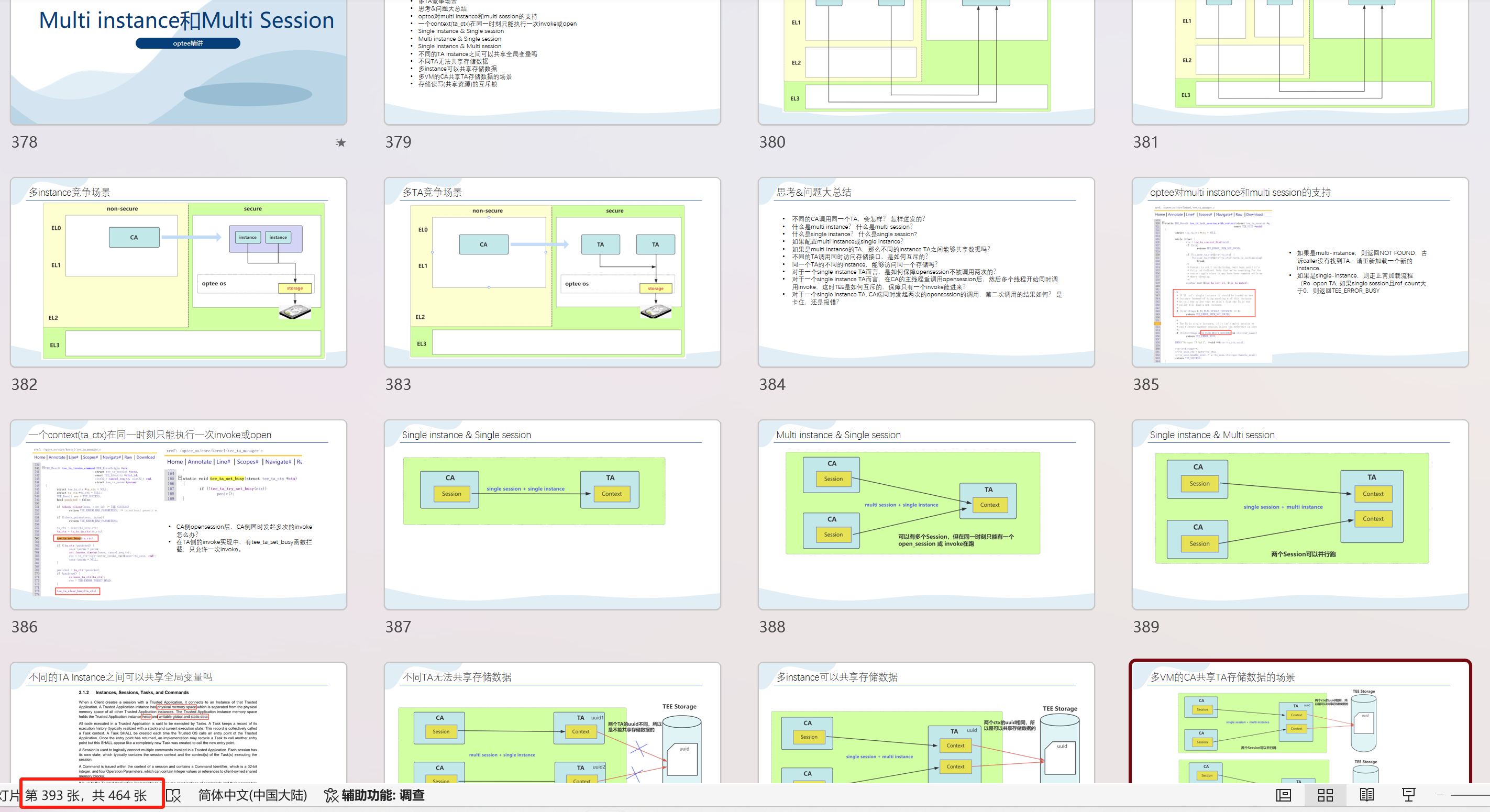Select slide 384 思考&问题大总结 thumbnail
Screen dimensions: 1490x812
[x=925, y=272]
